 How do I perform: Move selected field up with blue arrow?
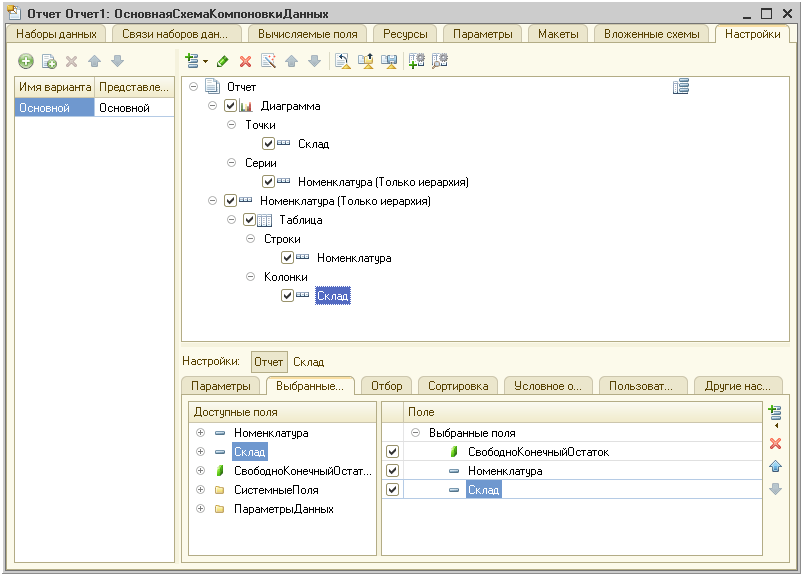click(x=775, y=466)
